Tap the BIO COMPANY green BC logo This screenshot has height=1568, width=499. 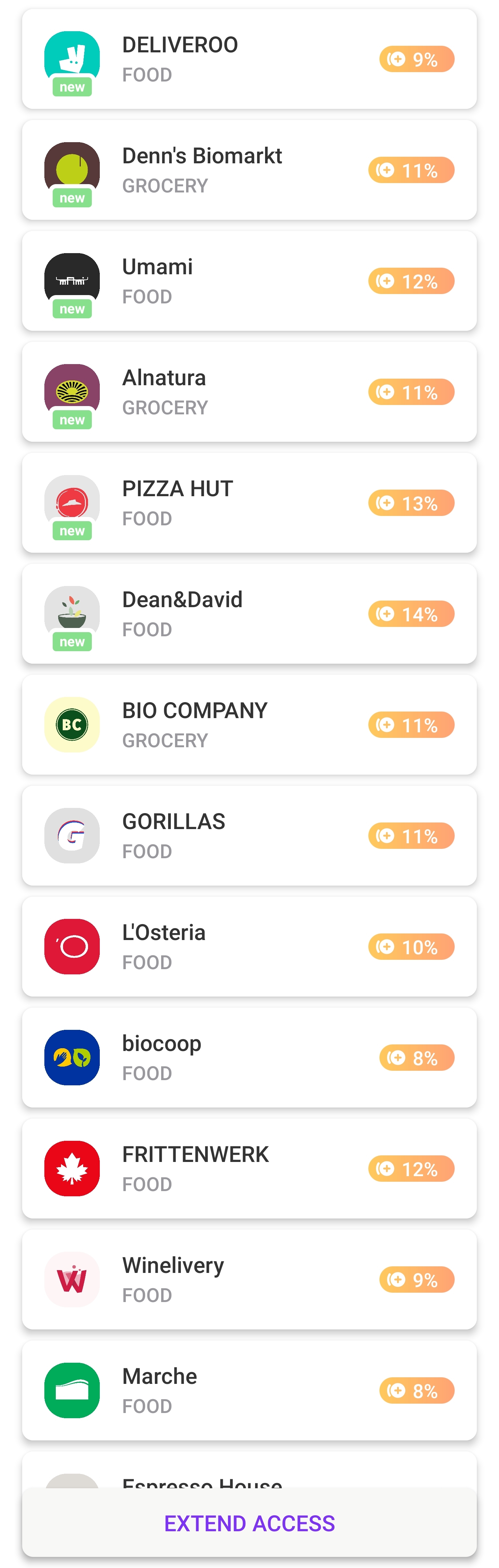pos(72,724)
